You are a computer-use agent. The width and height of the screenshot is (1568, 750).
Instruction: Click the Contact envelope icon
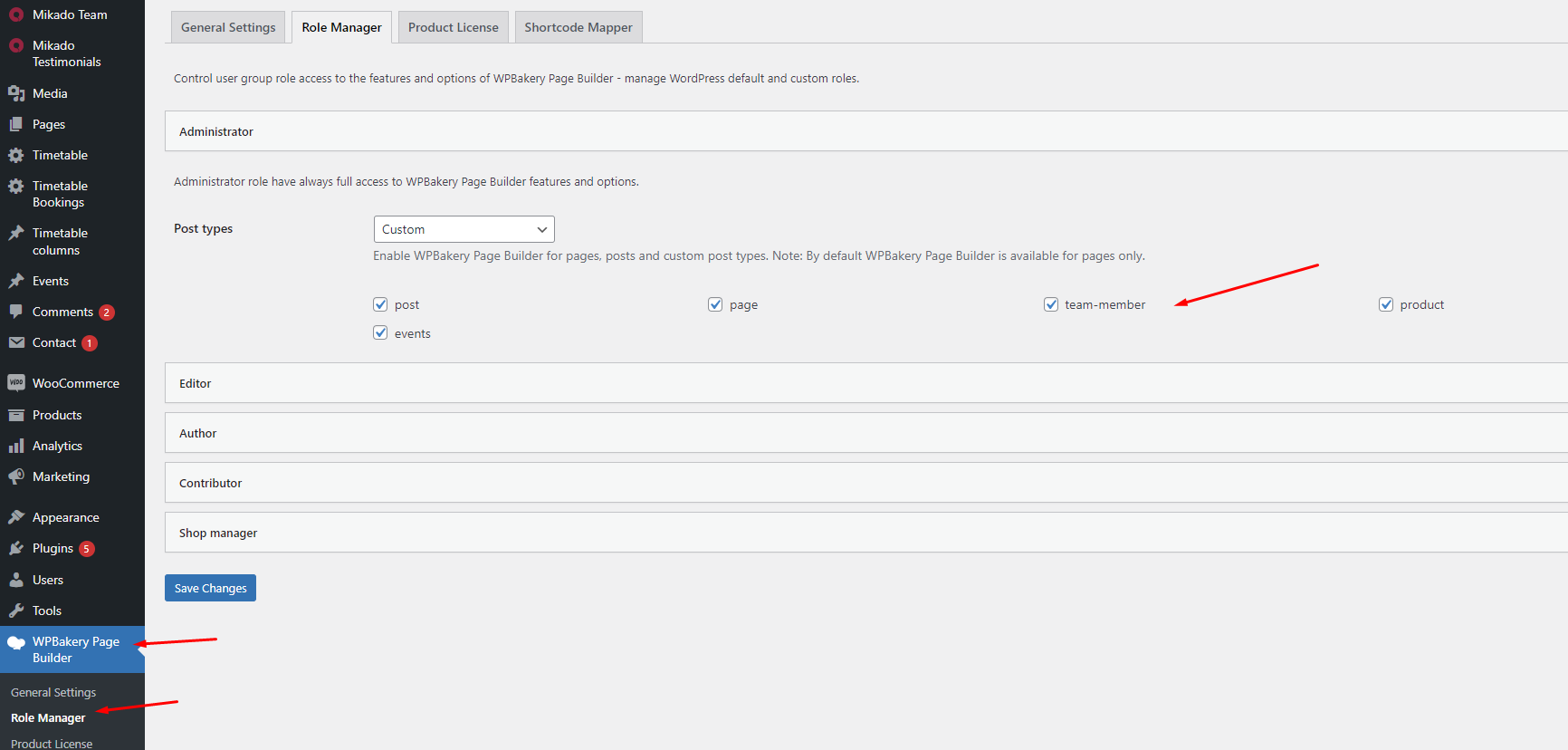coord(16,342)
